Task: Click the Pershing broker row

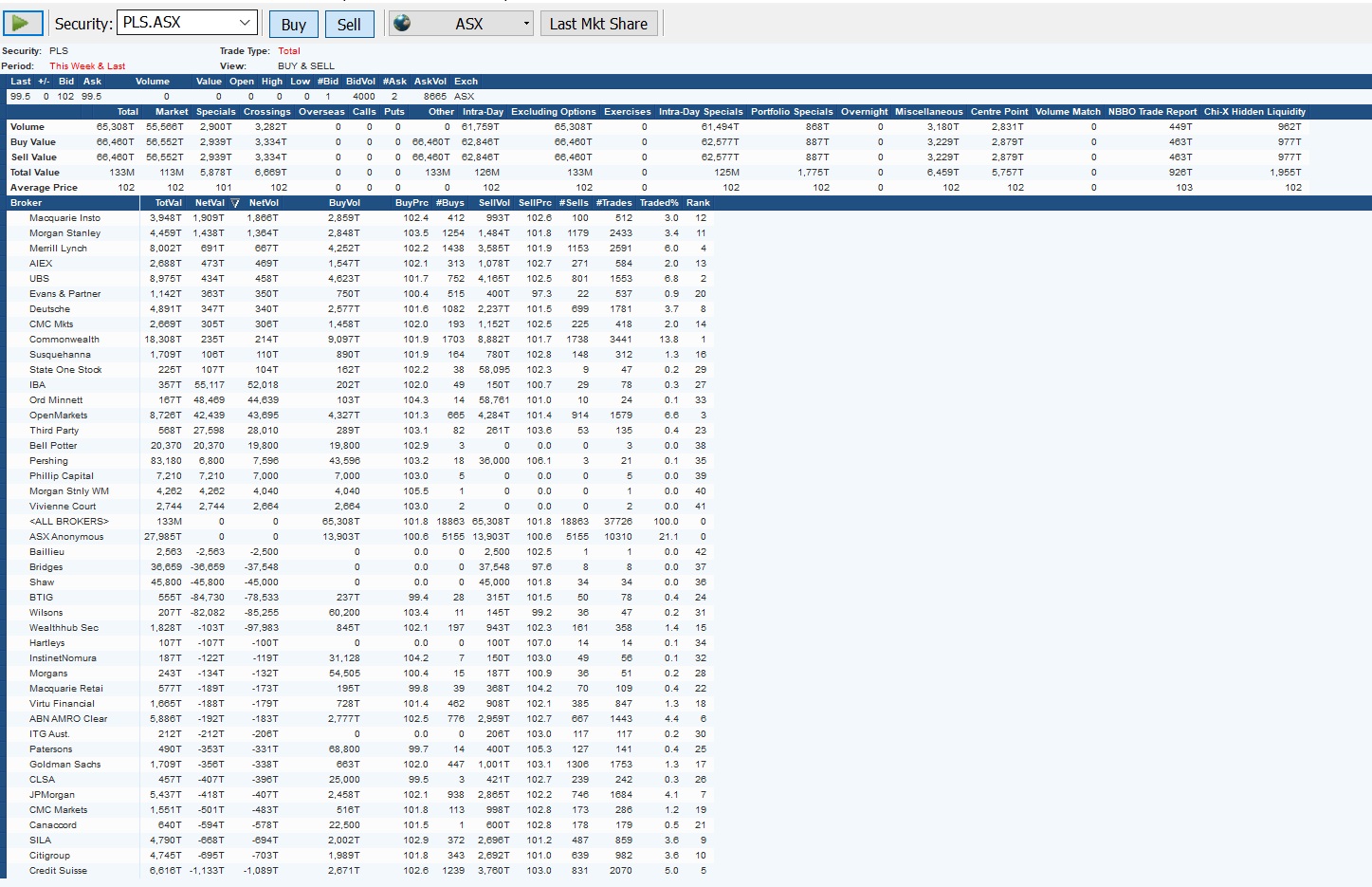Action: pyautogui.click(x=360, y=461)
